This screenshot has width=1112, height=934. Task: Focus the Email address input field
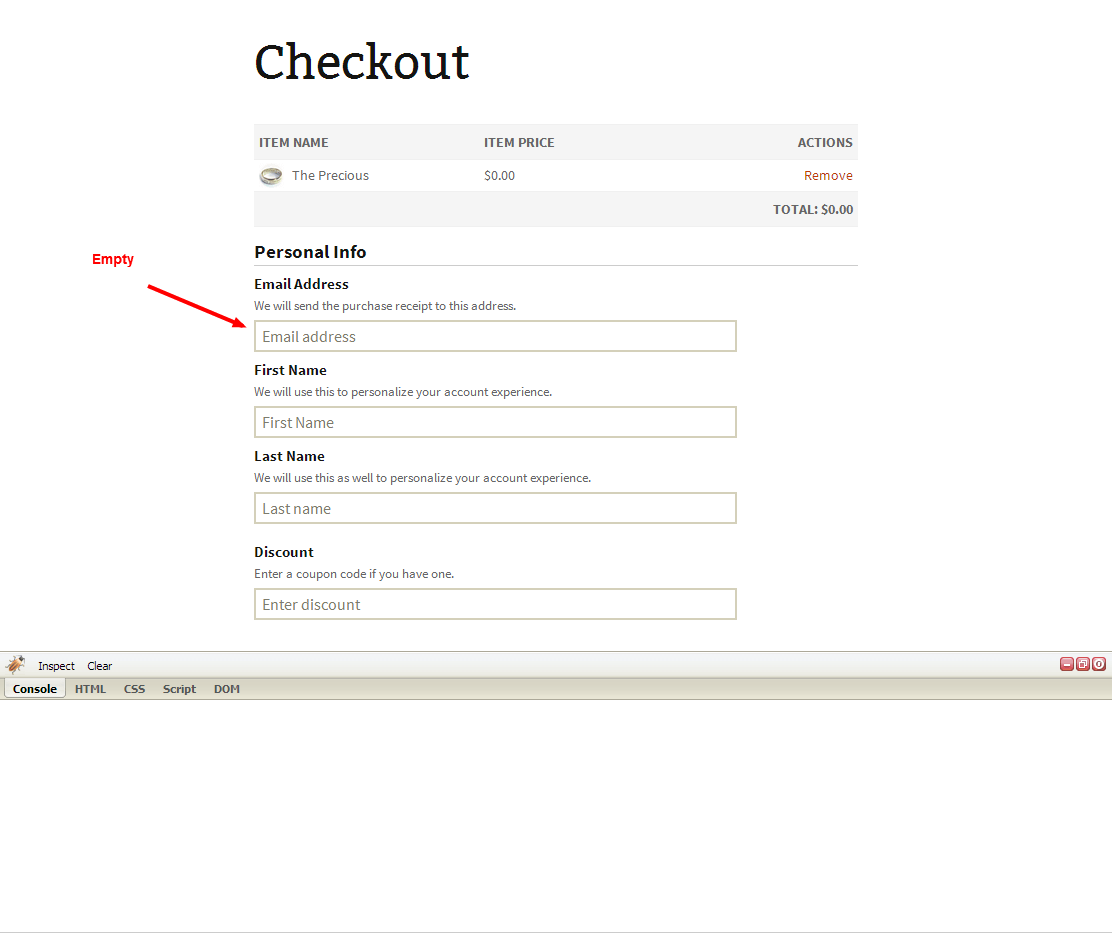495,336
